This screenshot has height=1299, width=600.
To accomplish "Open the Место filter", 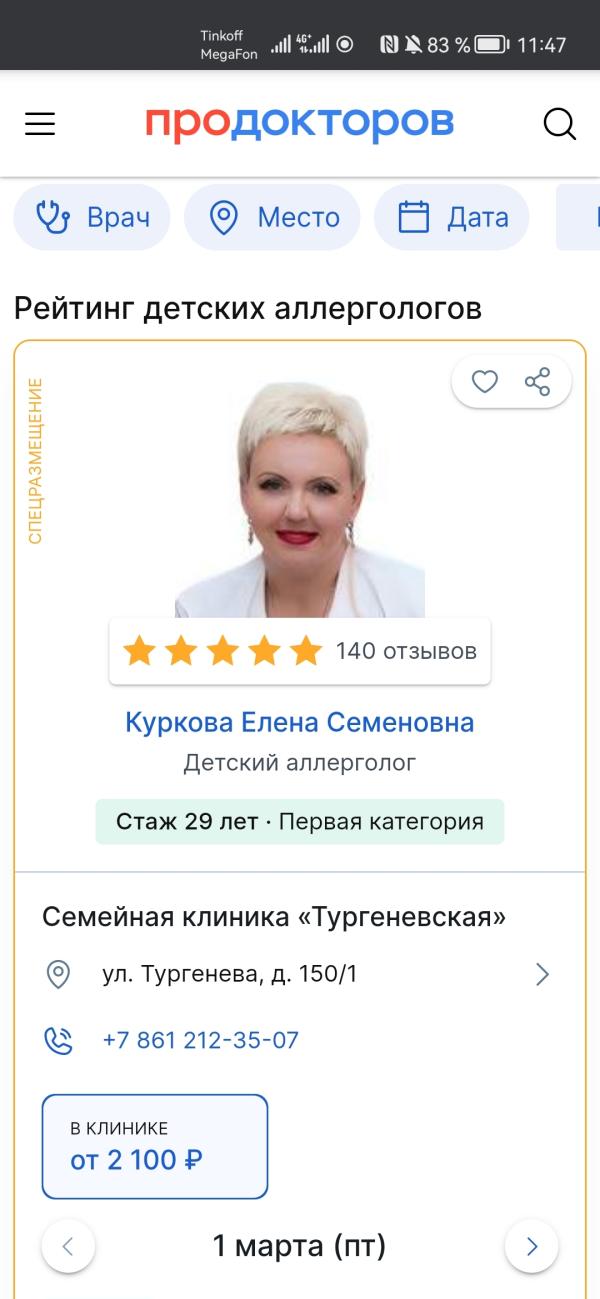I will 272,217.
